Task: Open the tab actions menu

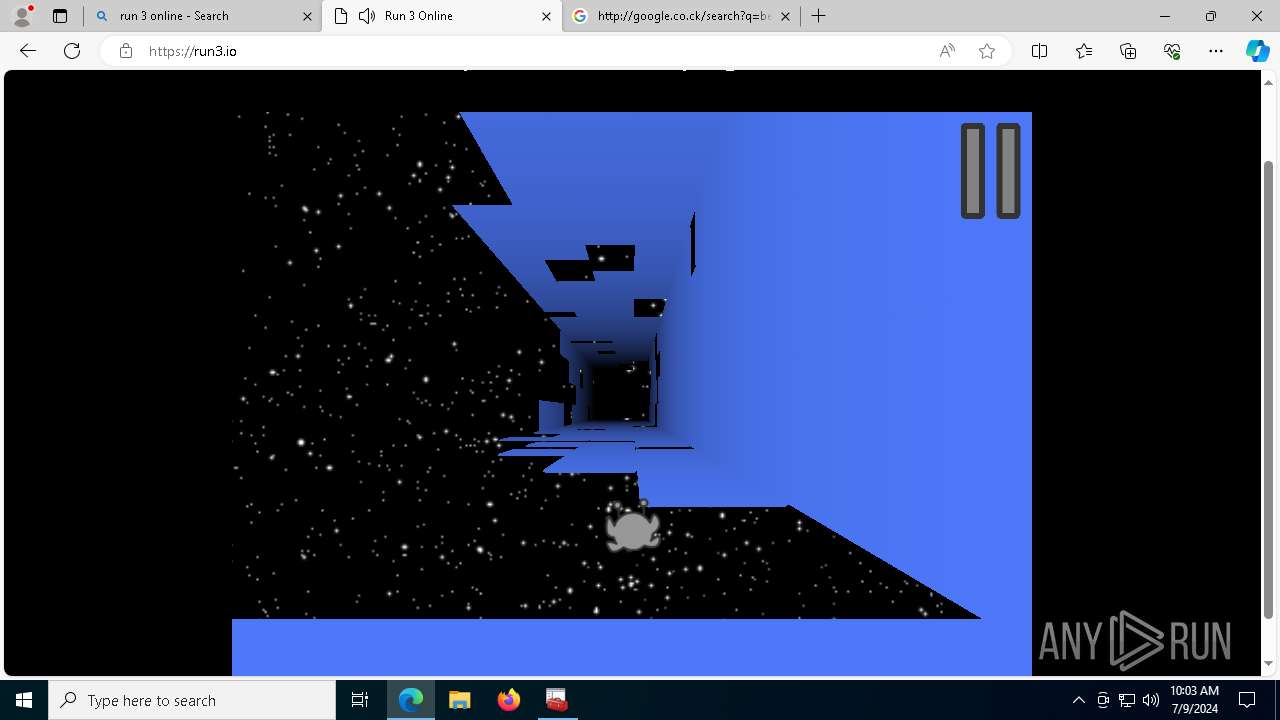Action: [60, 16]
